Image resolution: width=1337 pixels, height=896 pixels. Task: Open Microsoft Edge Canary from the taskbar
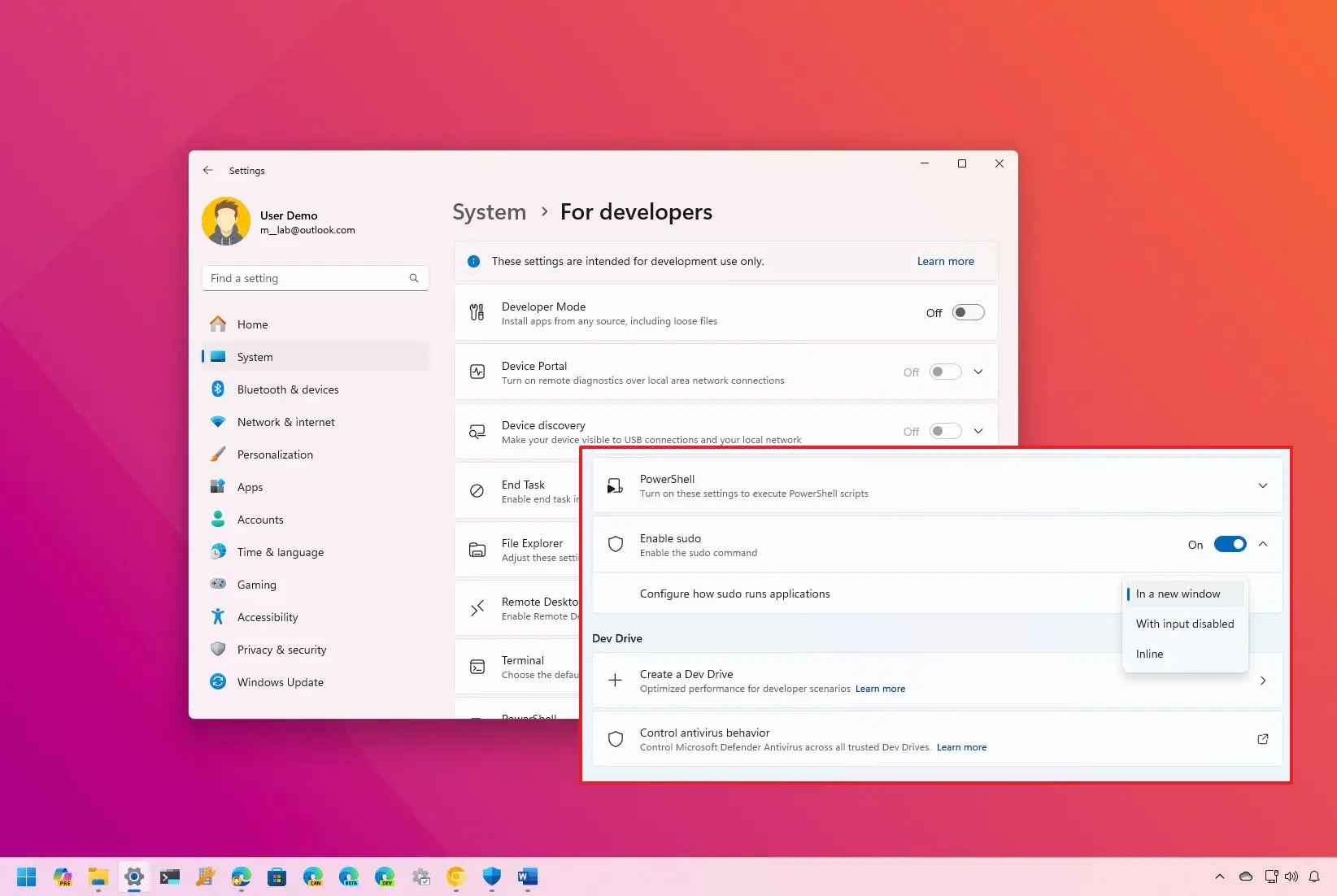pos(313,876)
